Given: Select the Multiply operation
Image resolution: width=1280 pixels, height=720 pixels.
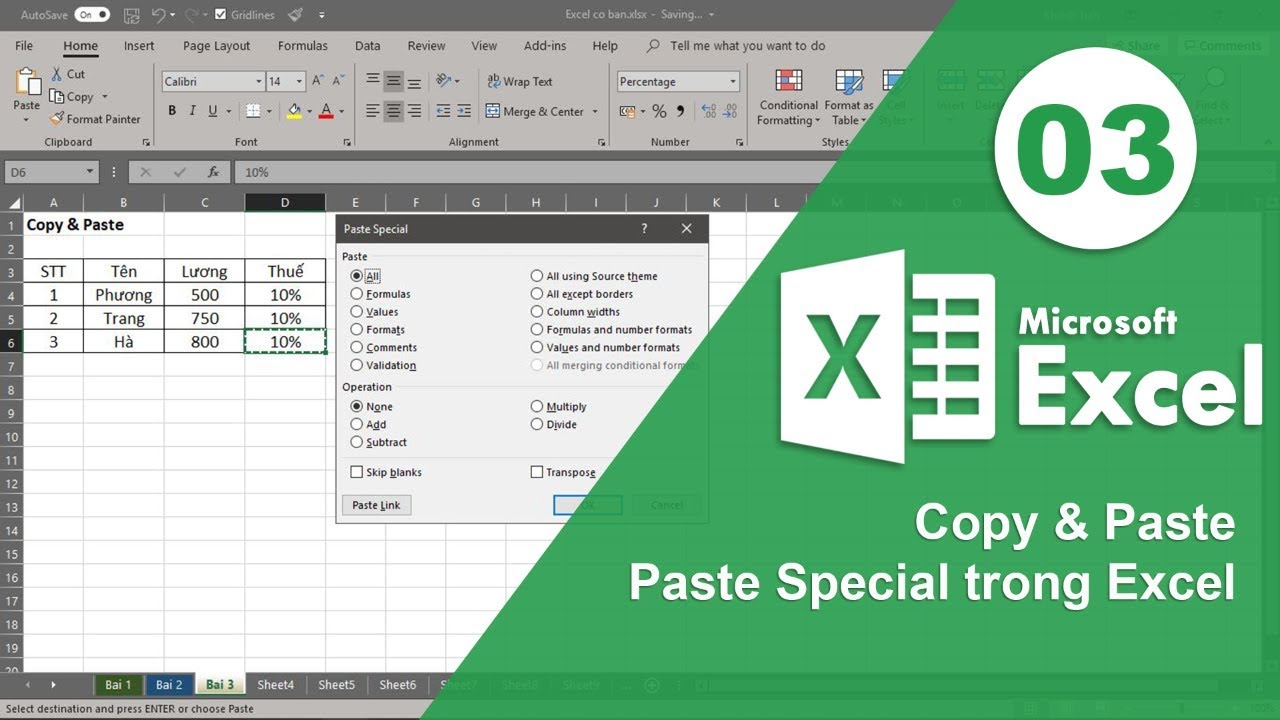Looking at the screenshot, I should [x=537, y=407].
